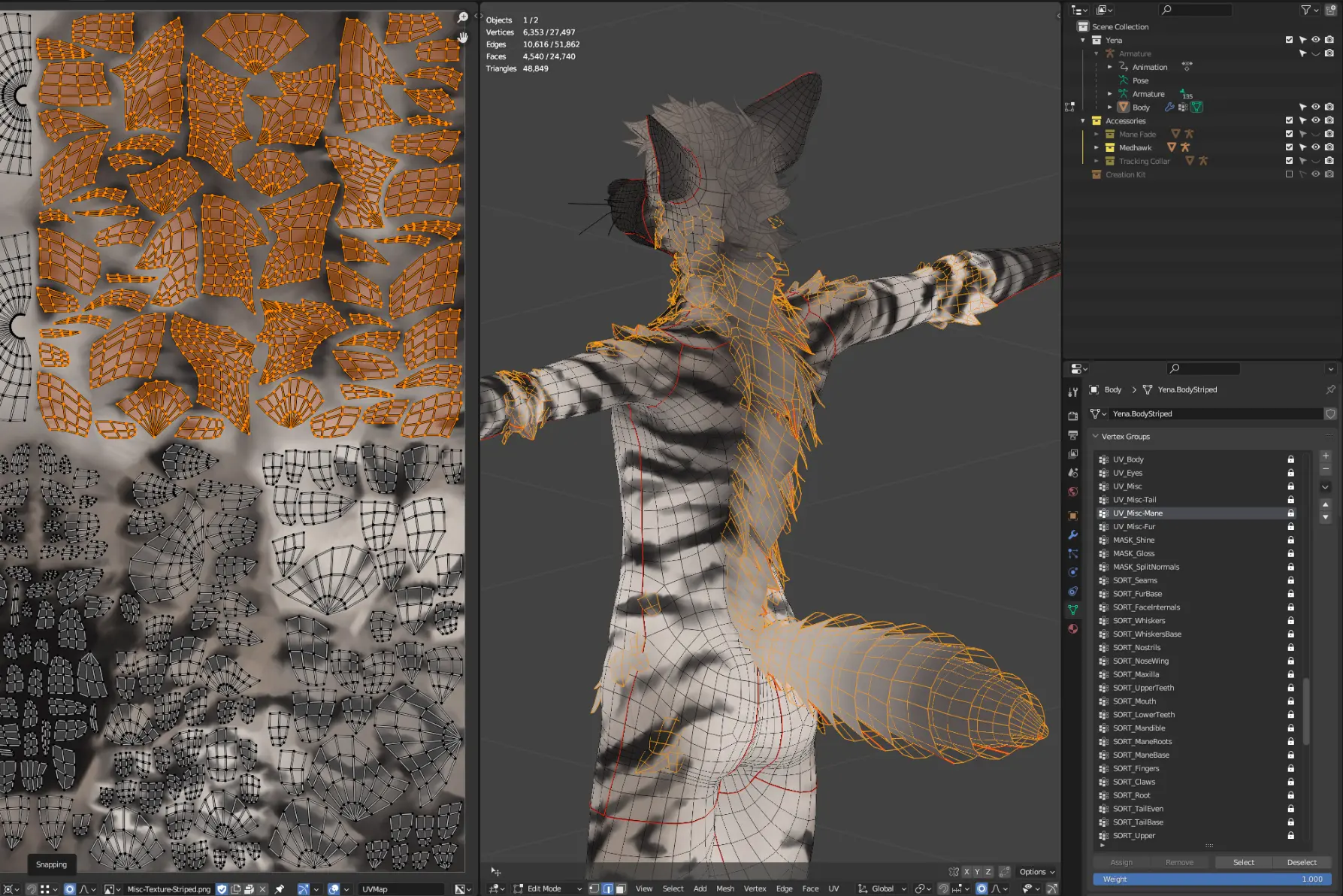
Task: Click the UV editor pan hand gizmo
Action: tap(463, 37)
